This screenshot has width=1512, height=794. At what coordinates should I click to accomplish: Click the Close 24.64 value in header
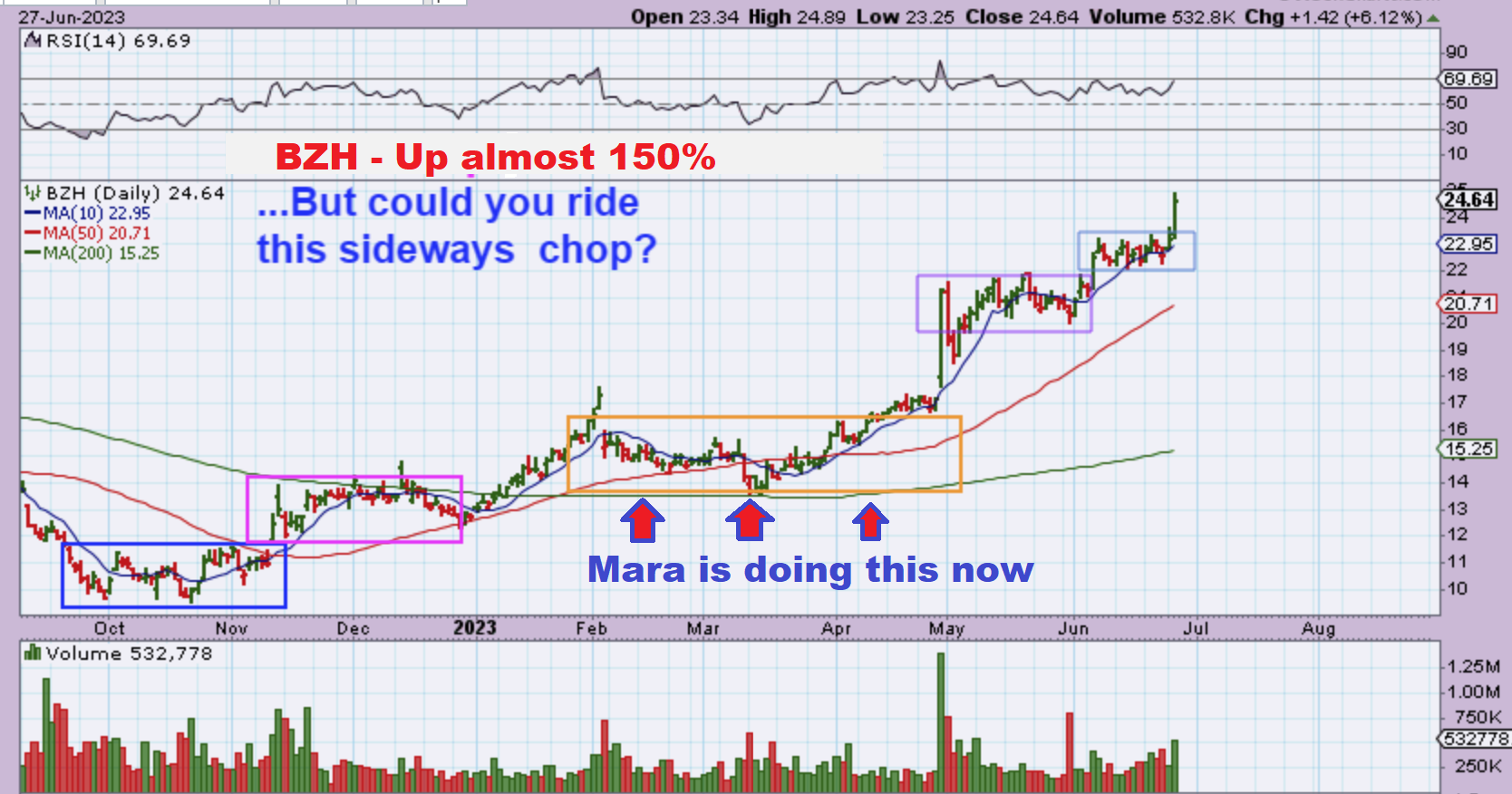[x=1022, y=16]
